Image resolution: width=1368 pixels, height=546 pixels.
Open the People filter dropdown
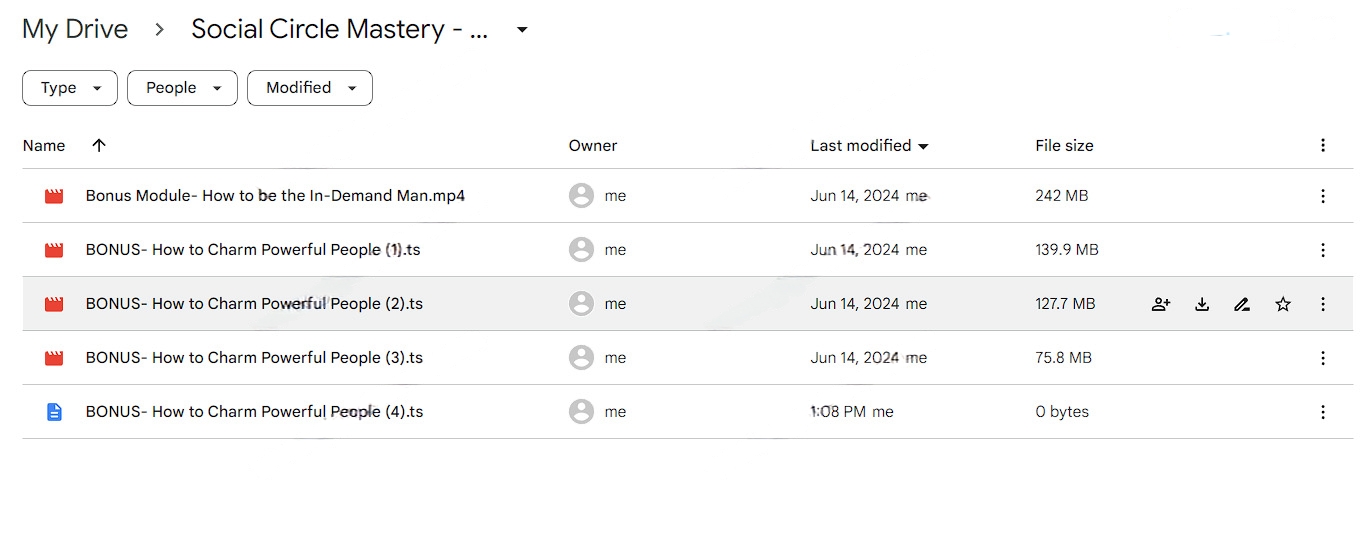pyautogui.click(x=182, y=88)
